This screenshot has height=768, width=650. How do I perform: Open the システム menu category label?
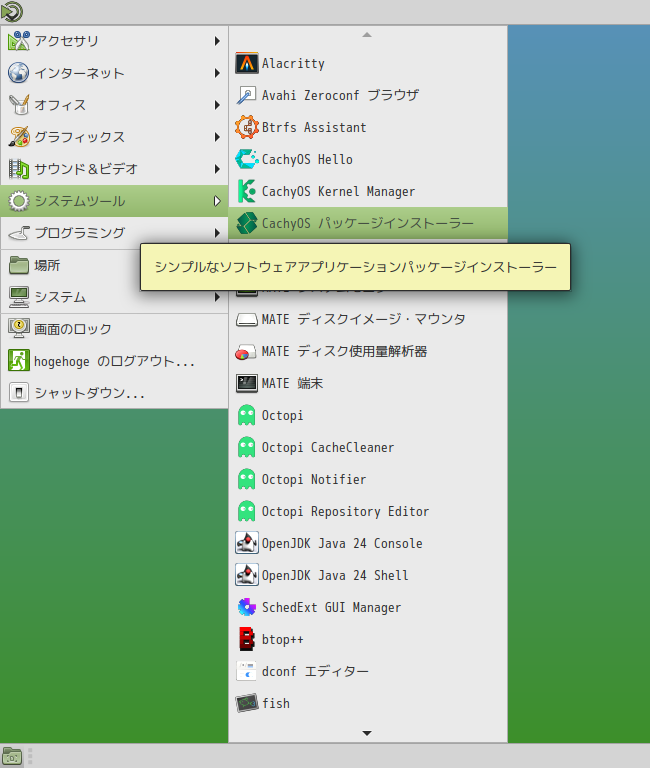(x=60, y=297)
